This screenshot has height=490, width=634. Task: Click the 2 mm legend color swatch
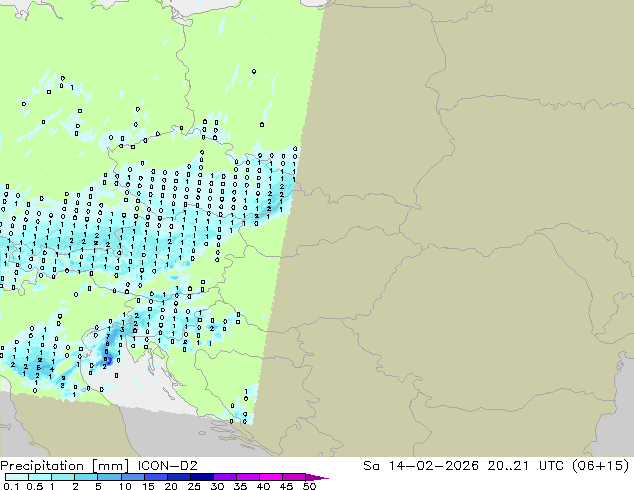coord(86,477)
